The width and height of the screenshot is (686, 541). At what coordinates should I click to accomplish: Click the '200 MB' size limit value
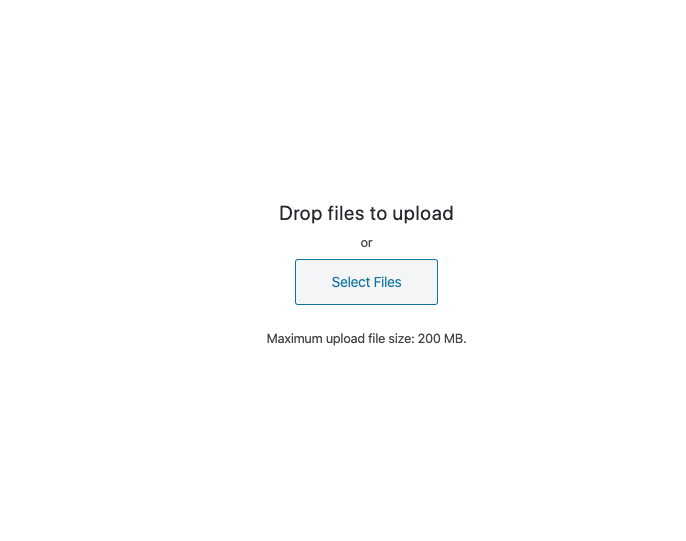click(441, 339)
